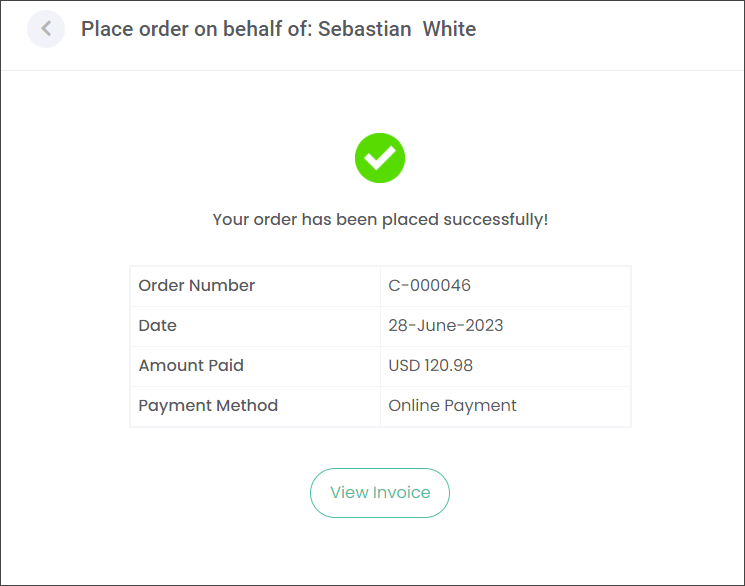Click the back arrow button
Image resolution: width=745 pixels, height=586 pixels.
click(46, 29)
